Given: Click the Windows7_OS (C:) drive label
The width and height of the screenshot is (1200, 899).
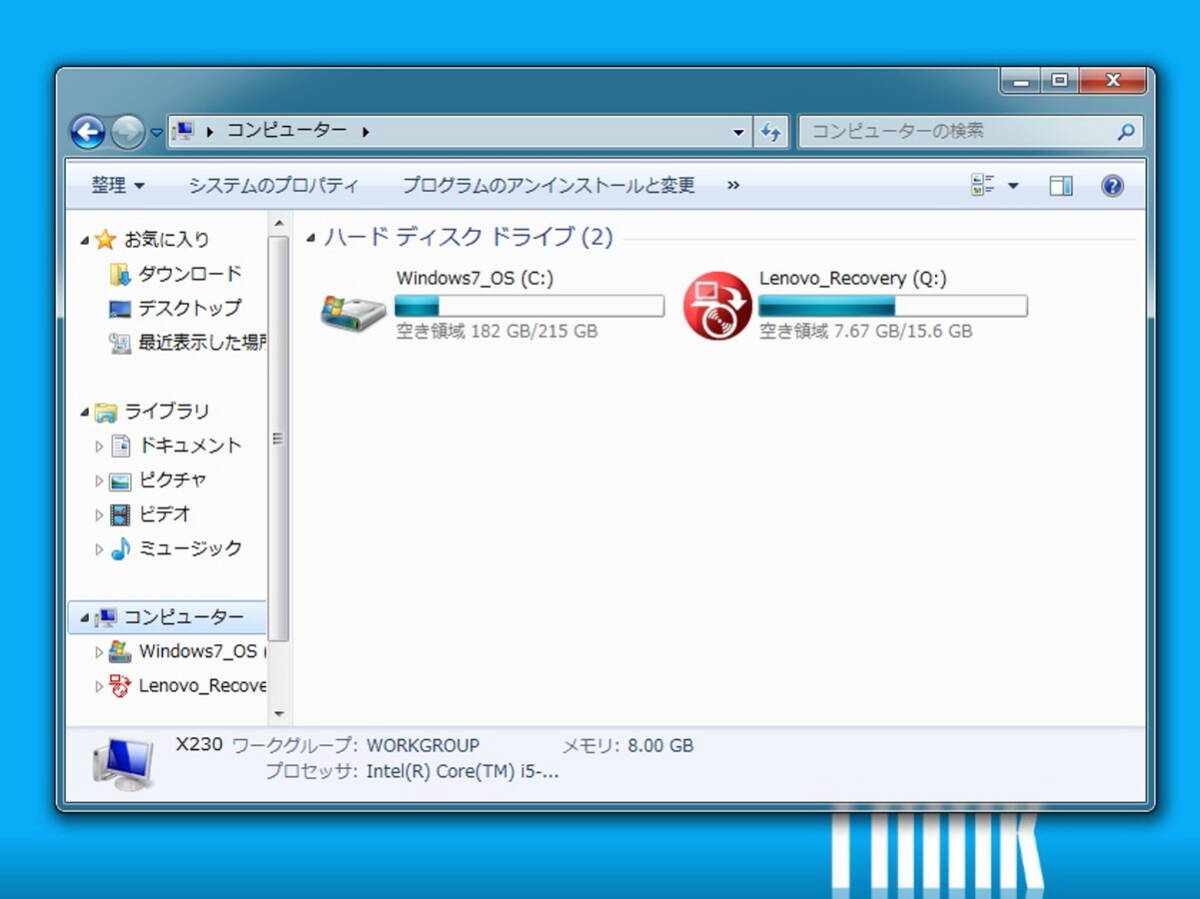Looking at the screenshot, I should point(475,278).
